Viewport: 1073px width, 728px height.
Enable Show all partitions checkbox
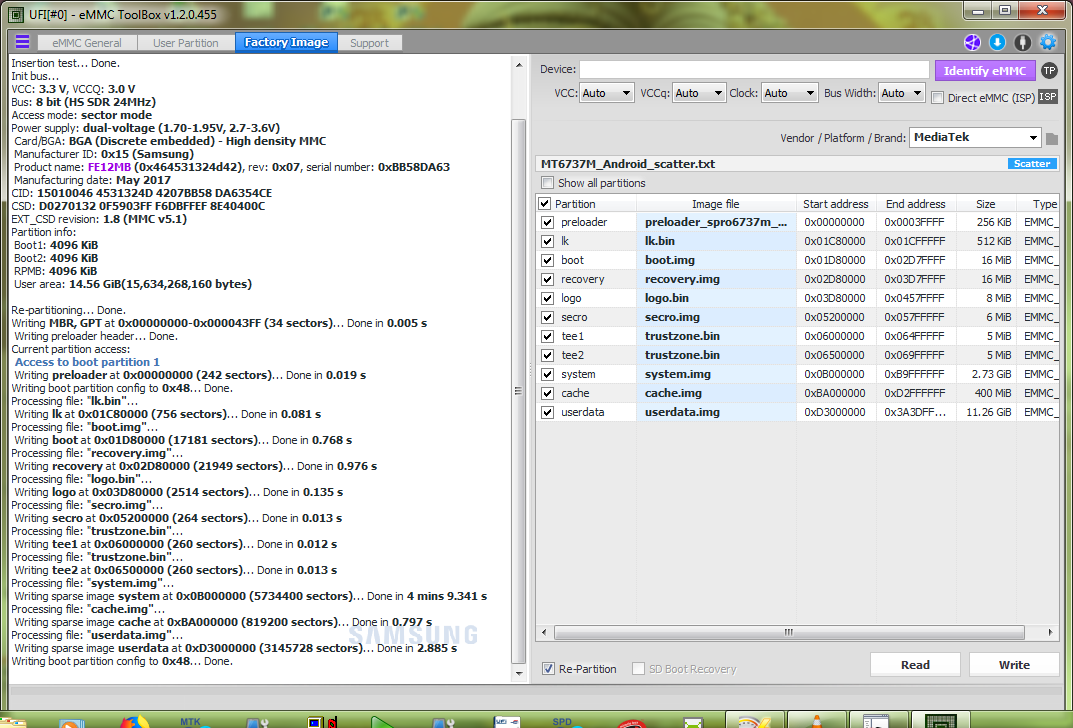[547, 183]
